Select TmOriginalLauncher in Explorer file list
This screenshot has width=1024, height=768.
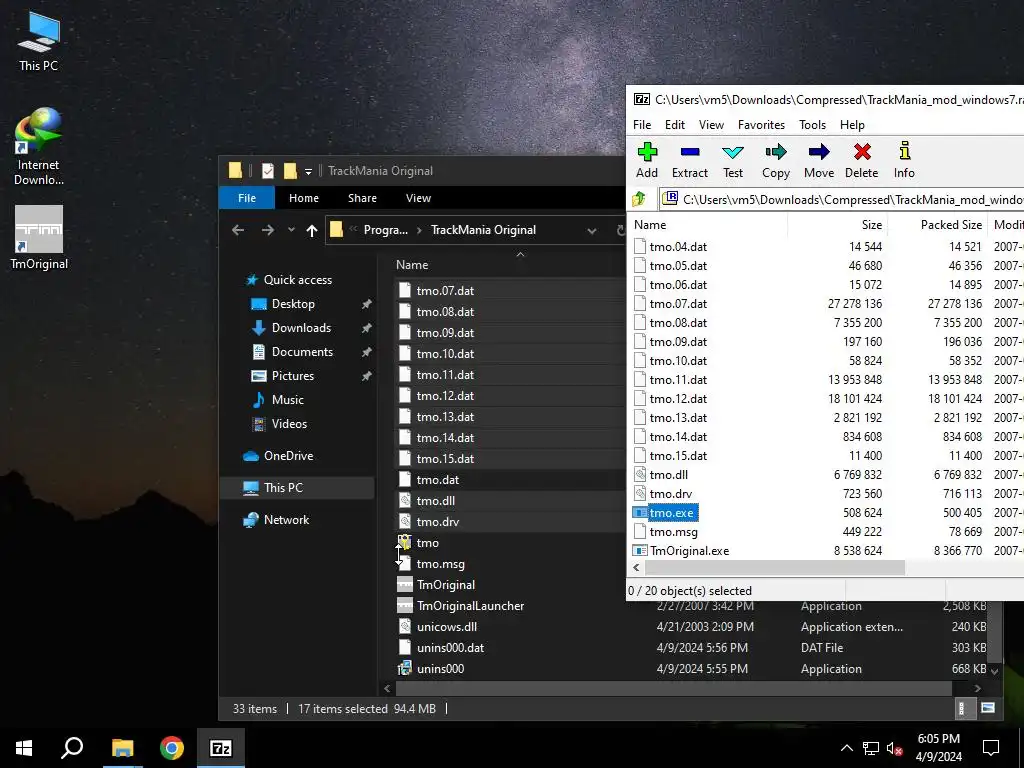(x=470, y=605)
